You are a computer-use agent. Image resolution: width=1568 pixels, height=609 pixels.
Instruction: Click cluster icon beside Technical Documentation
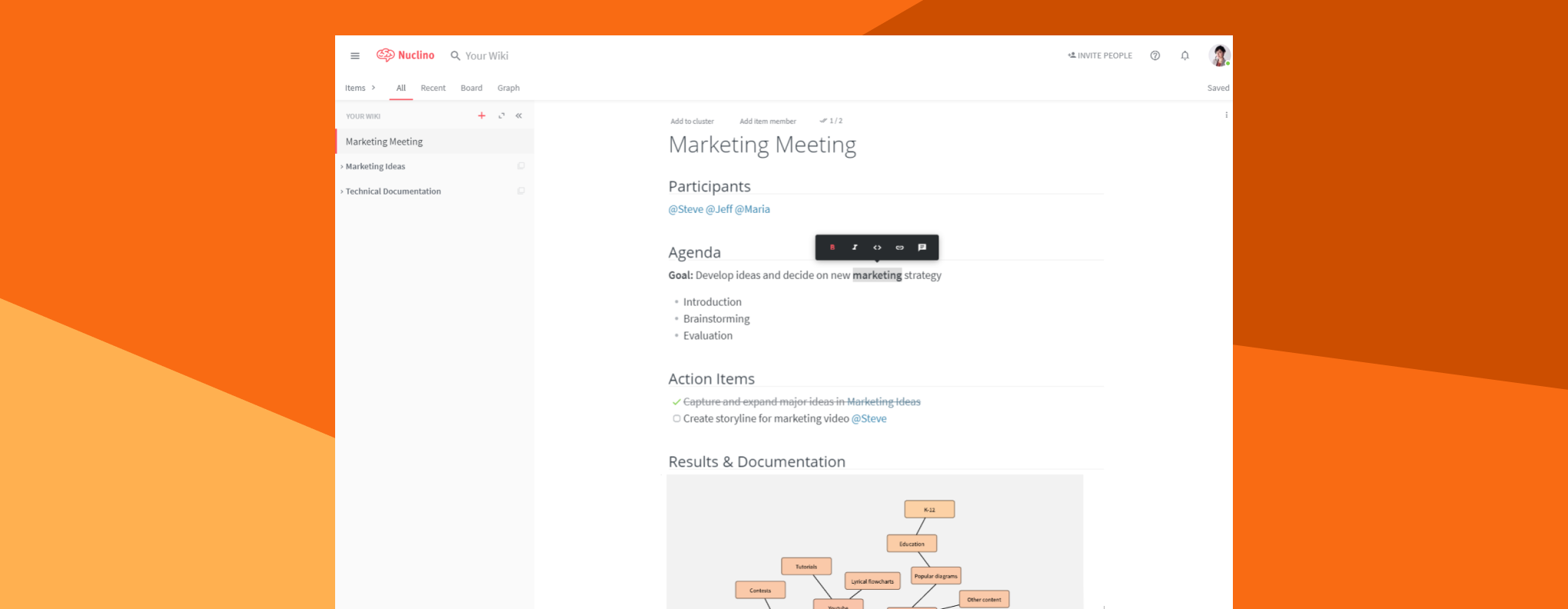tap(521, 191)
